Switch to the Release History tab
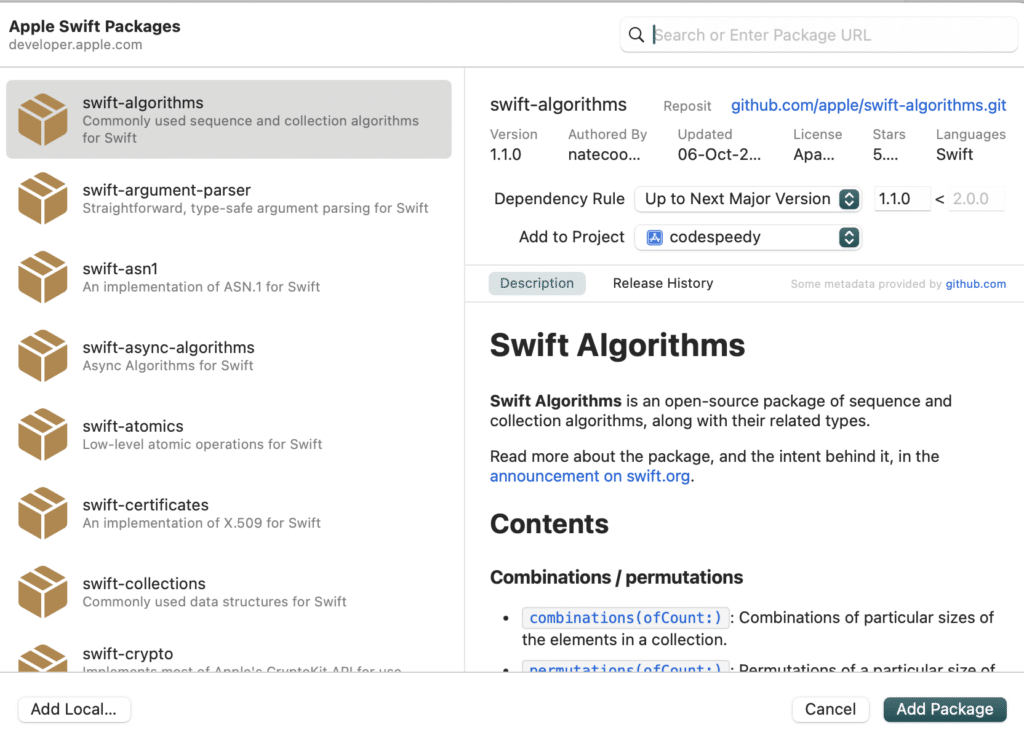Image resolution: width=1024 pixels, height=738 pixels. pos(662,283)
